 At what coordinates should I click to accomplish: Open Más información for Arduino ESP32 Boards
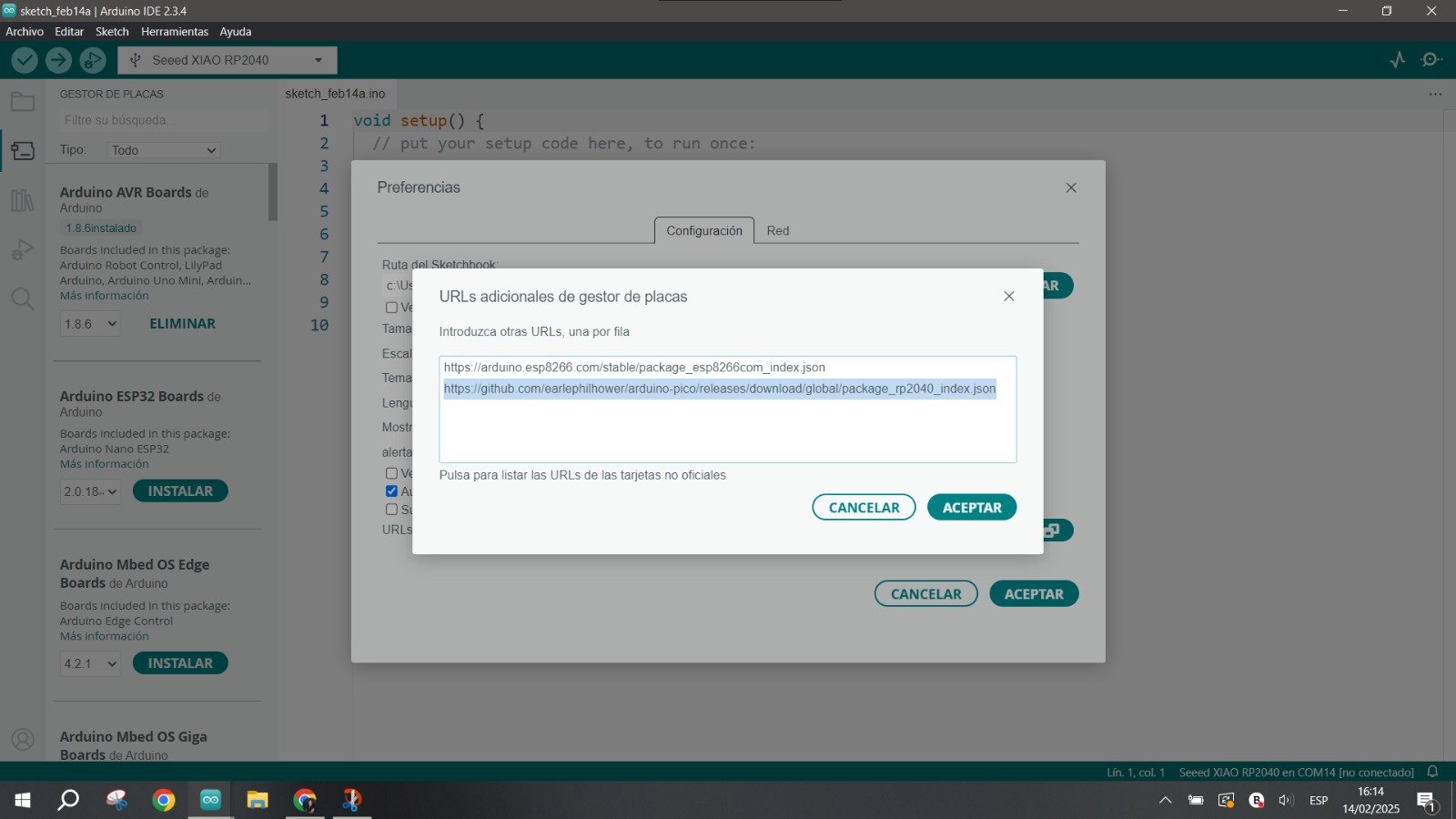(x=105, y=464)
